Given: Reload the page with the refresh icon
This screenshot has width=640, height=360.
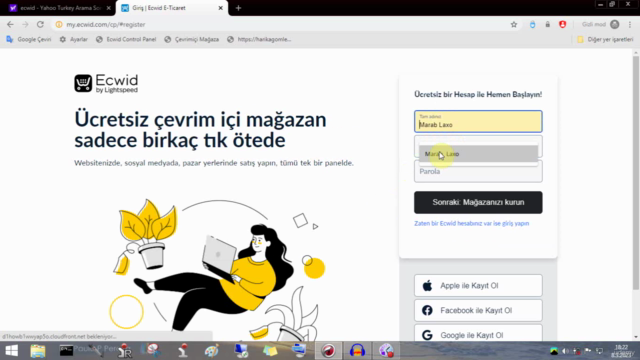Looking at the screenshot, I should [40, 24].
